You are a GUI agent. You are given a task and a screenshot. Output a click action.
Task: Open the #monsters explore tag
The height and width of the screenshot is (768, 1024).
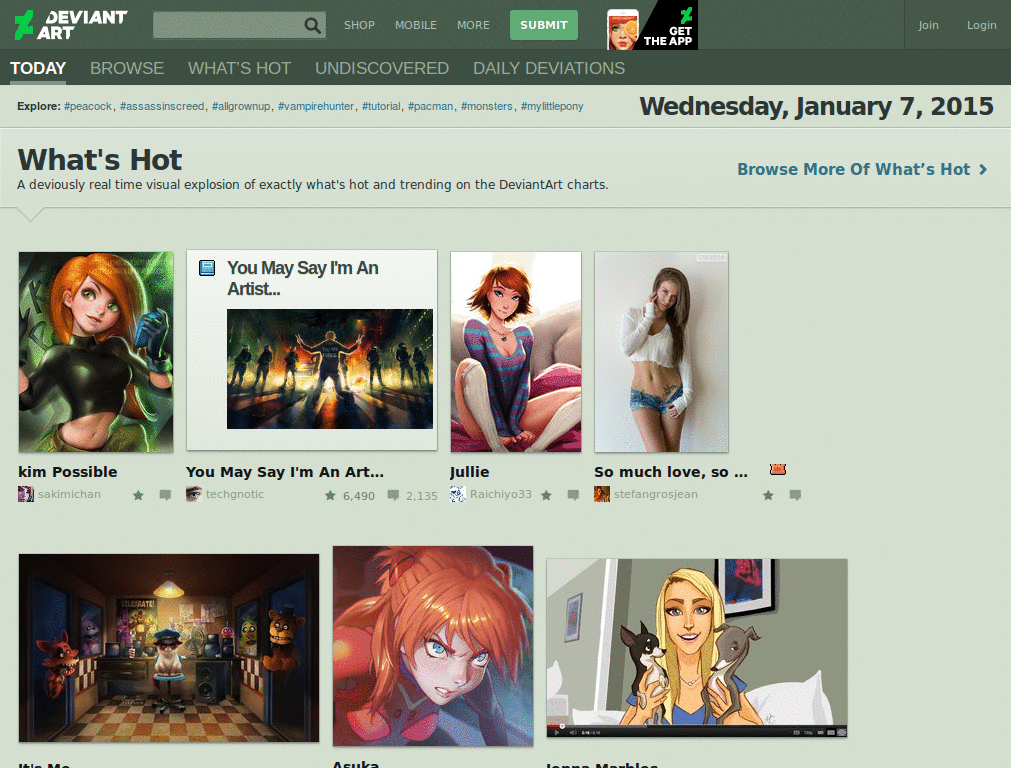point(487,106)
